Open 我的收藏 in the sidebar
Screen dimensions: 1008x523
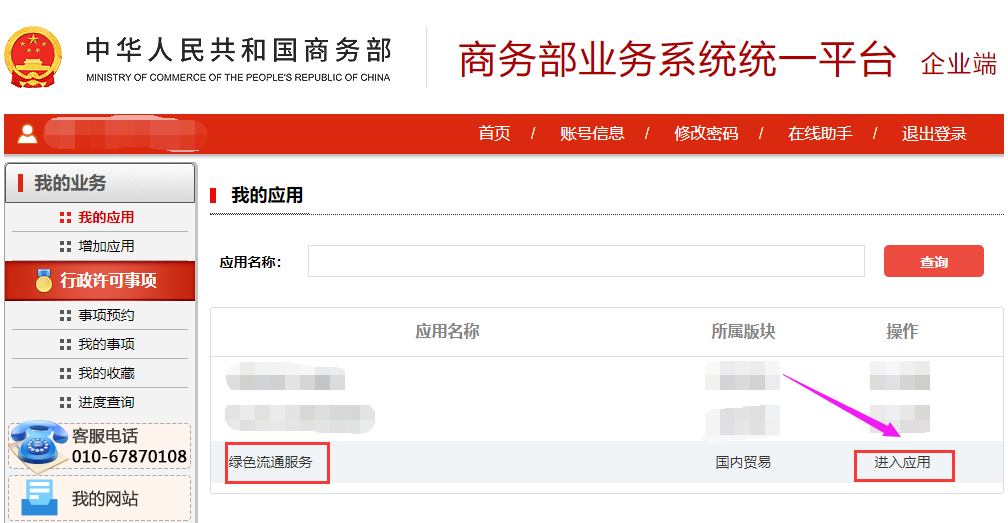[106, 373]
